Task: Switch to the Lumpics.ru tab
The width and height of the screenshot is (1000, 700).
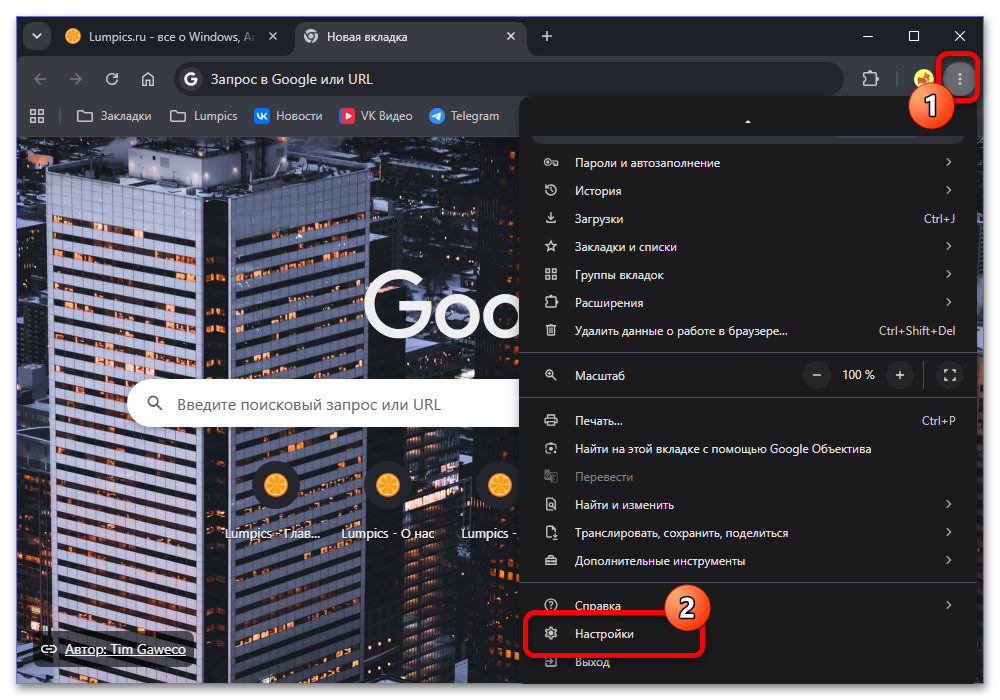Action: pos(171,37)
